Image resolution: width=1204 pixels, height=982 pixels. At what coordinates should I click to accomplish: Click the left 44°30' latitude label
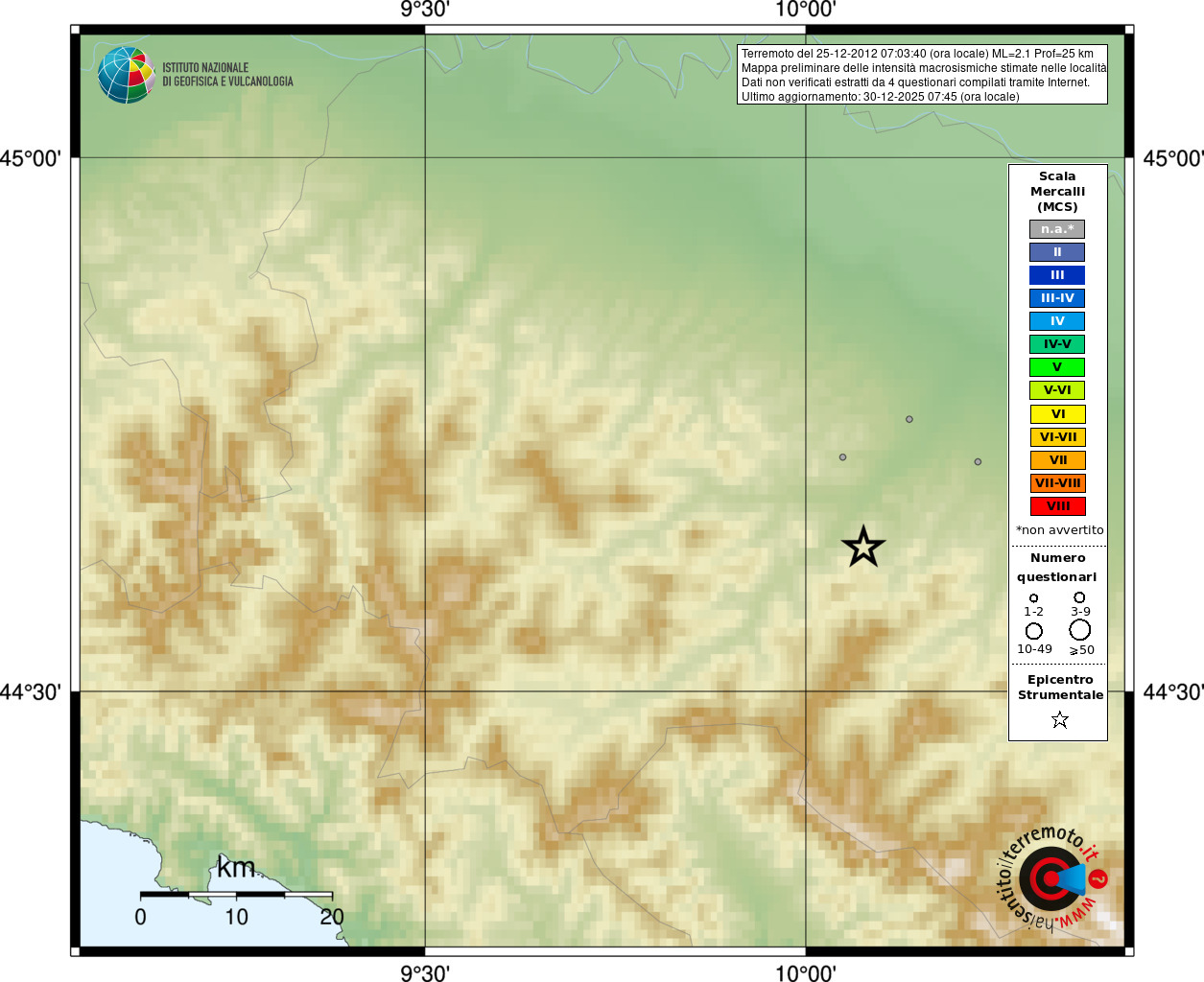[x=30, y=691]
